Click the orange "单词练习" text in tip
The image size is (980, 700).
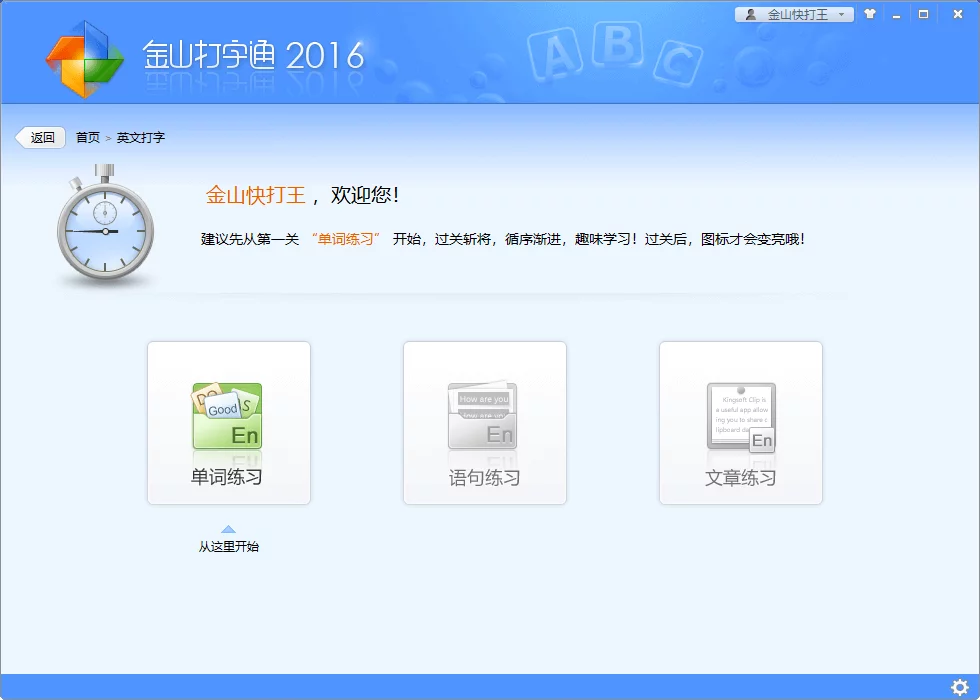click(346, 239)
